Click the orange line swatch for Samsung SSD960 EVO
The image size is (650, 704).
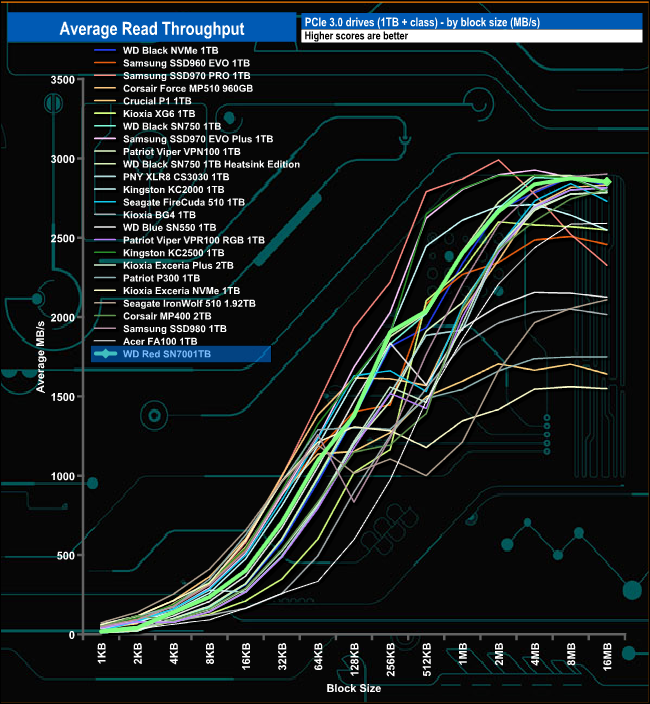[105, 63]
